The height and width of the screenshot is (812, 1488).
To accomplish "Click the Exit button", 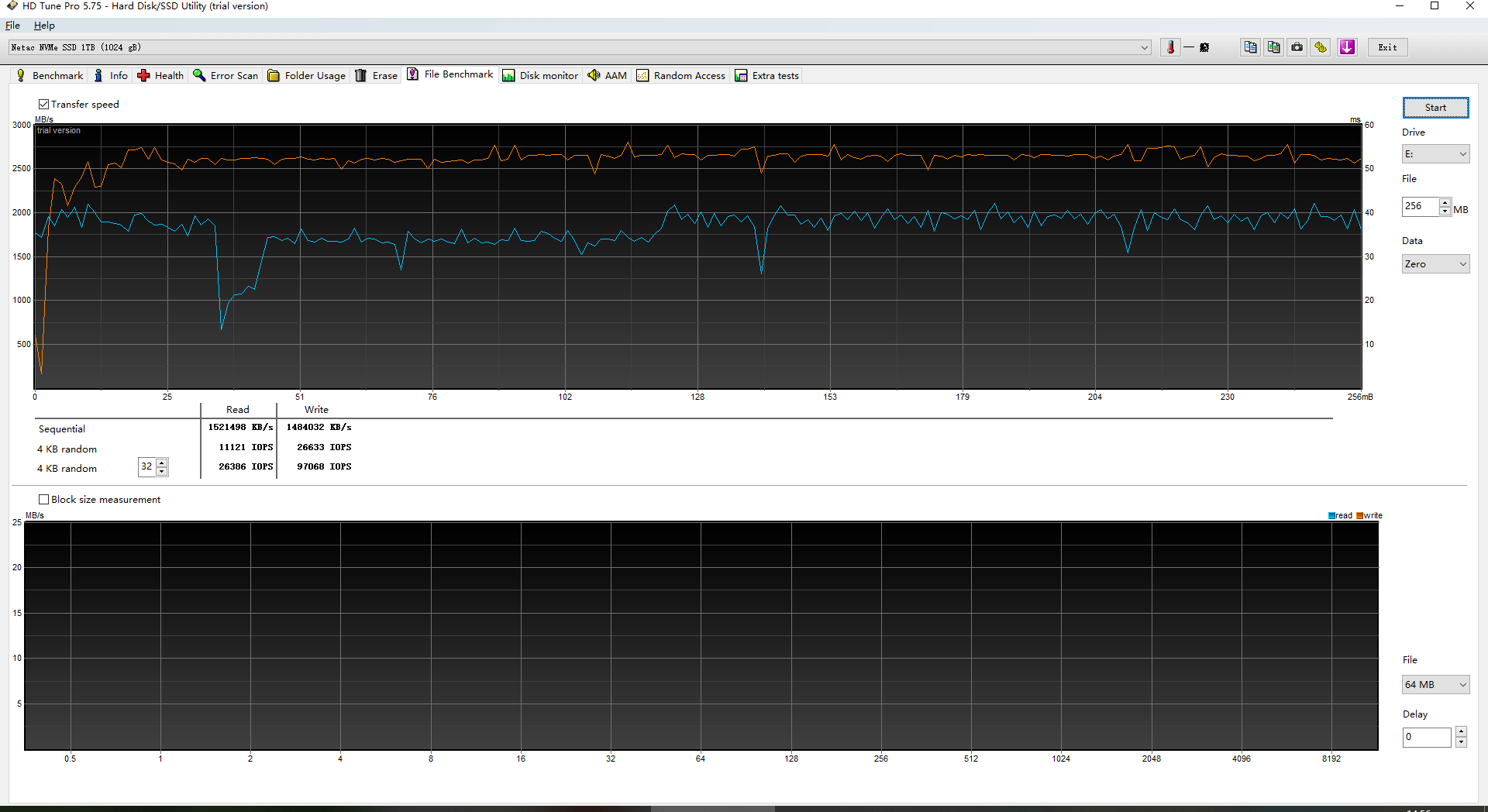I will point(1387,47).
